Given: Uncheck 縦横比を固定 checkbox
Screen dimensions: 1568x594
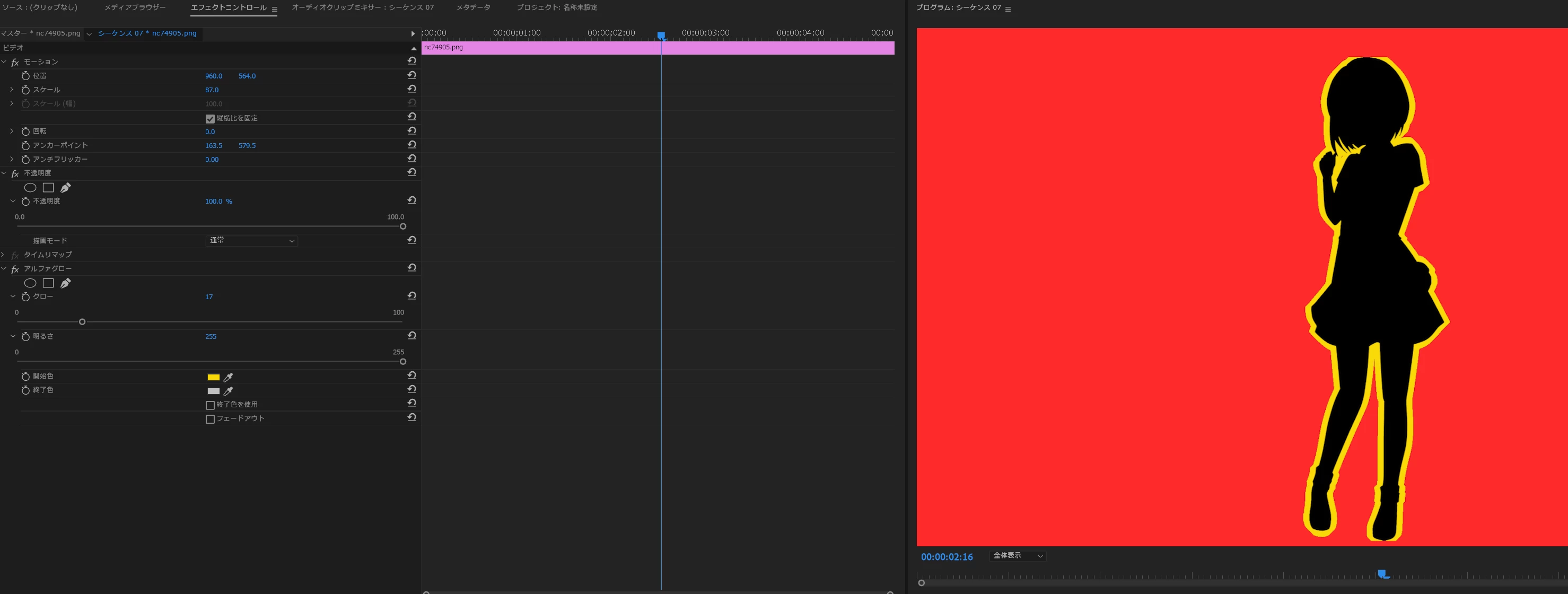Looking at the screenshot, I should click(210, 119).
